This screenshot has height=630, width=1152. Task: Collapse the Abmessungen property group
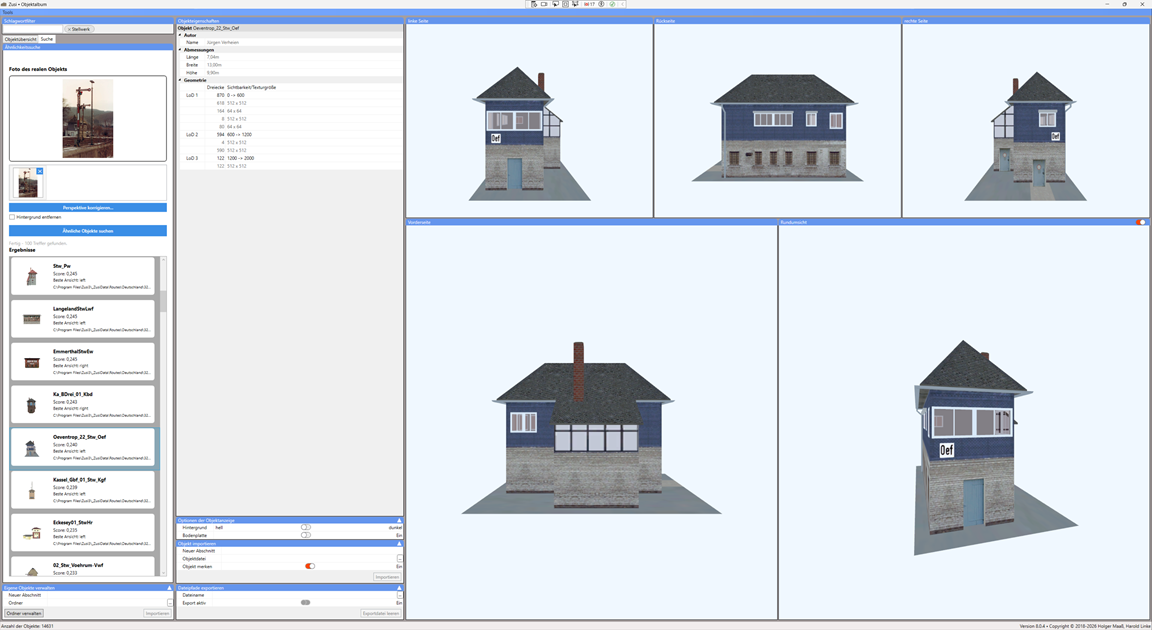(180, 50)
